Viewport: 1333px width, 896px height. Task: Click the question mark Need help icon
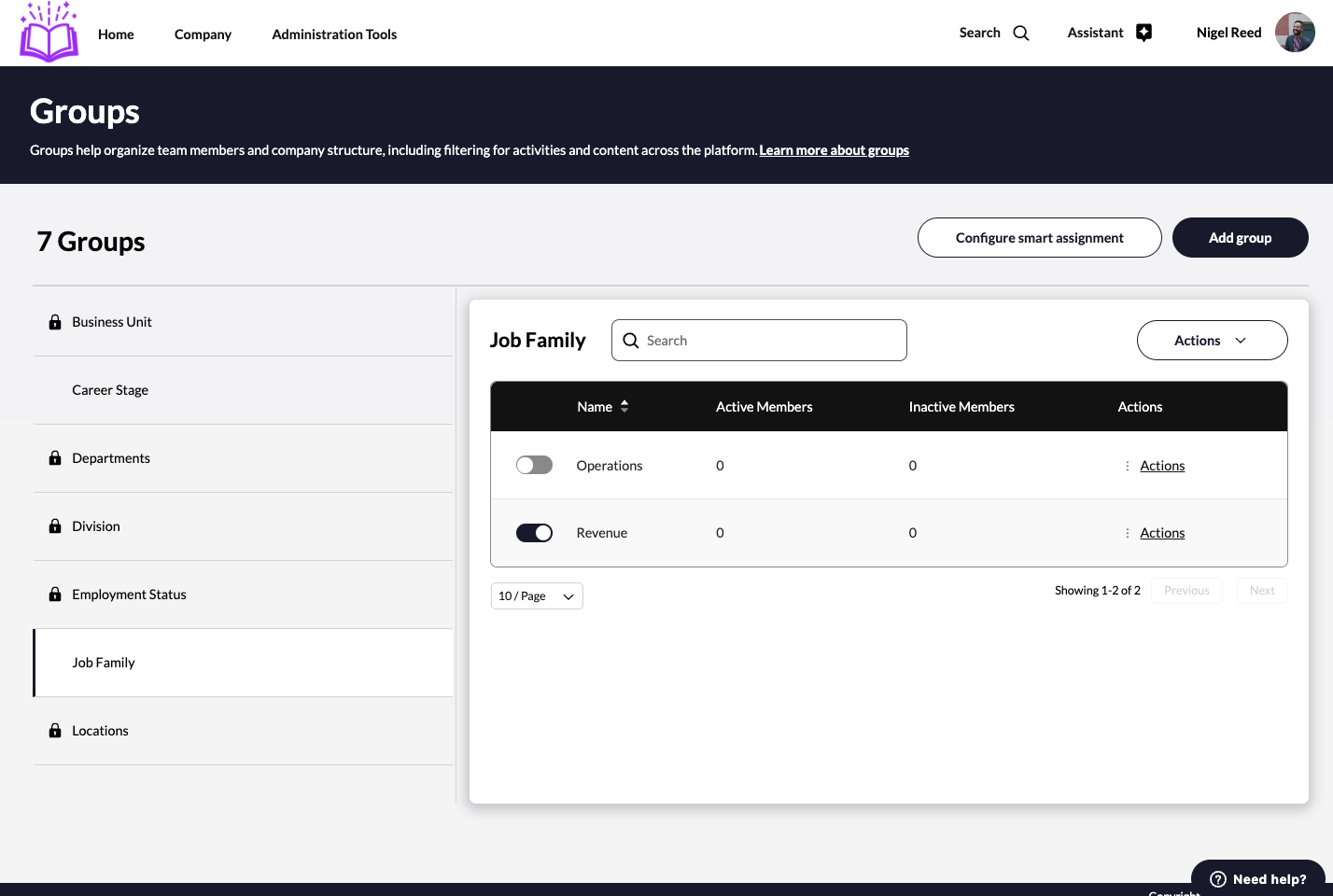1218,879
